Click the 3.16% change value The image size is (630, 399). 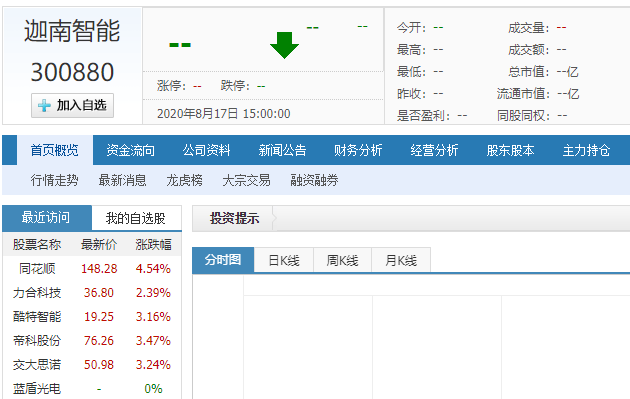click(x=153, y=317)
